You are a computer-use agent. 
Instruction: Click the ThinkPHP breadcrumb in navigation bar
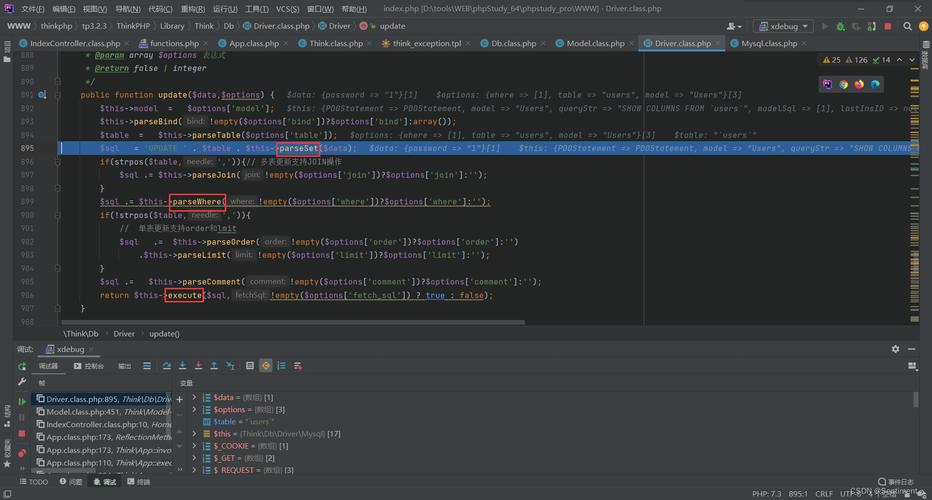[133, 26]
